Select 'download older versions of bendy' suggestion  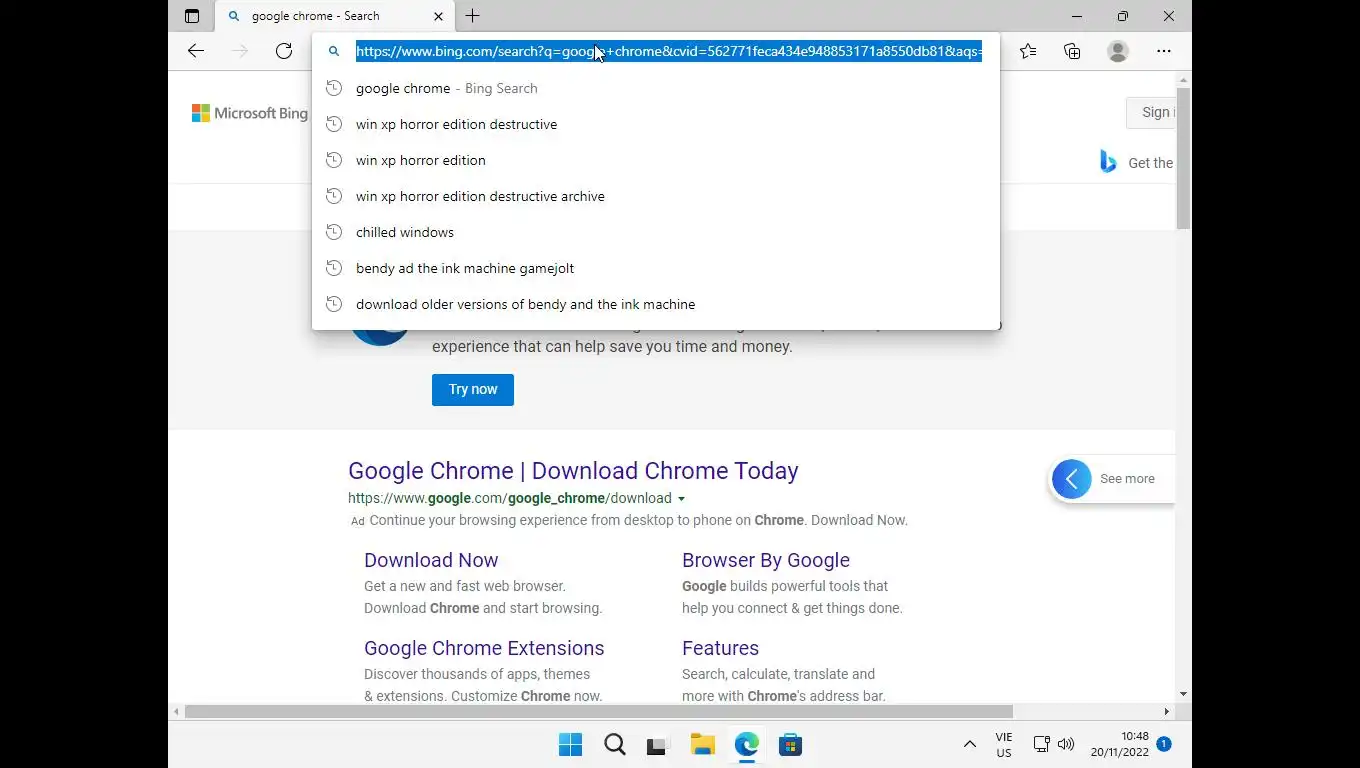(656, 304)
